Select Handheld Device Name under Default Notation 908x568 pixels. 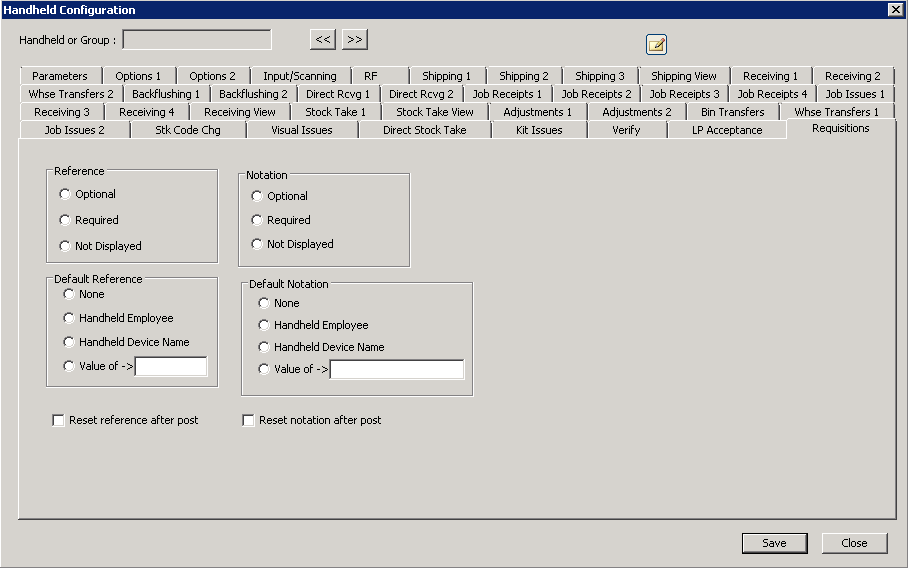click(x=264, y=347)
